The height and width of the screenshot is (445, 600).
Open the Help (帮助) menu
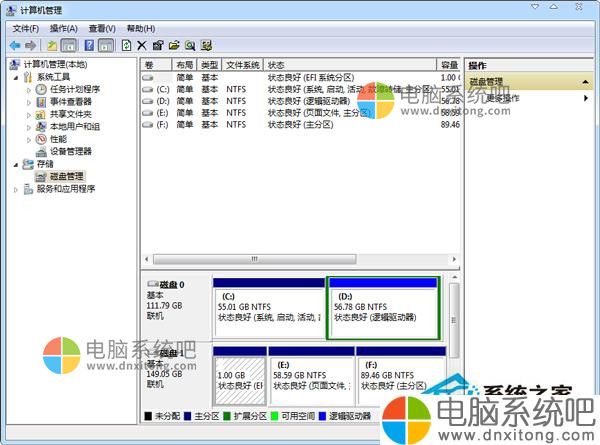[141, 29]
